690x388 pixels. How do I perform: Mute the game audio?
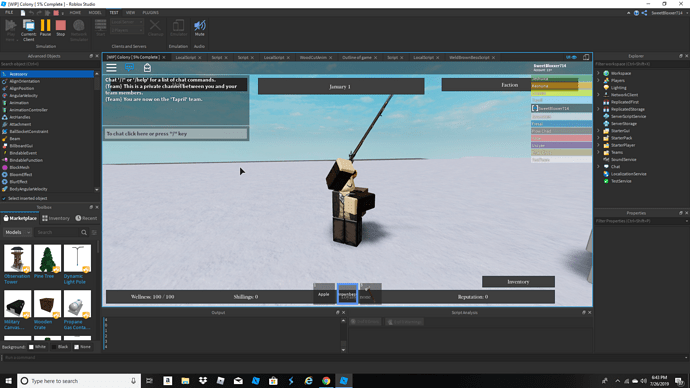199,28
